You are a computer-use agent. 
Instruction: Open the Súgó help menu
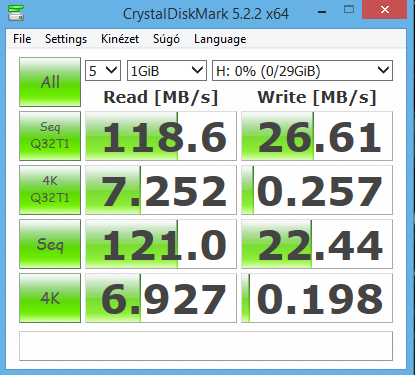pyautogui.click(x=166, y=39)
